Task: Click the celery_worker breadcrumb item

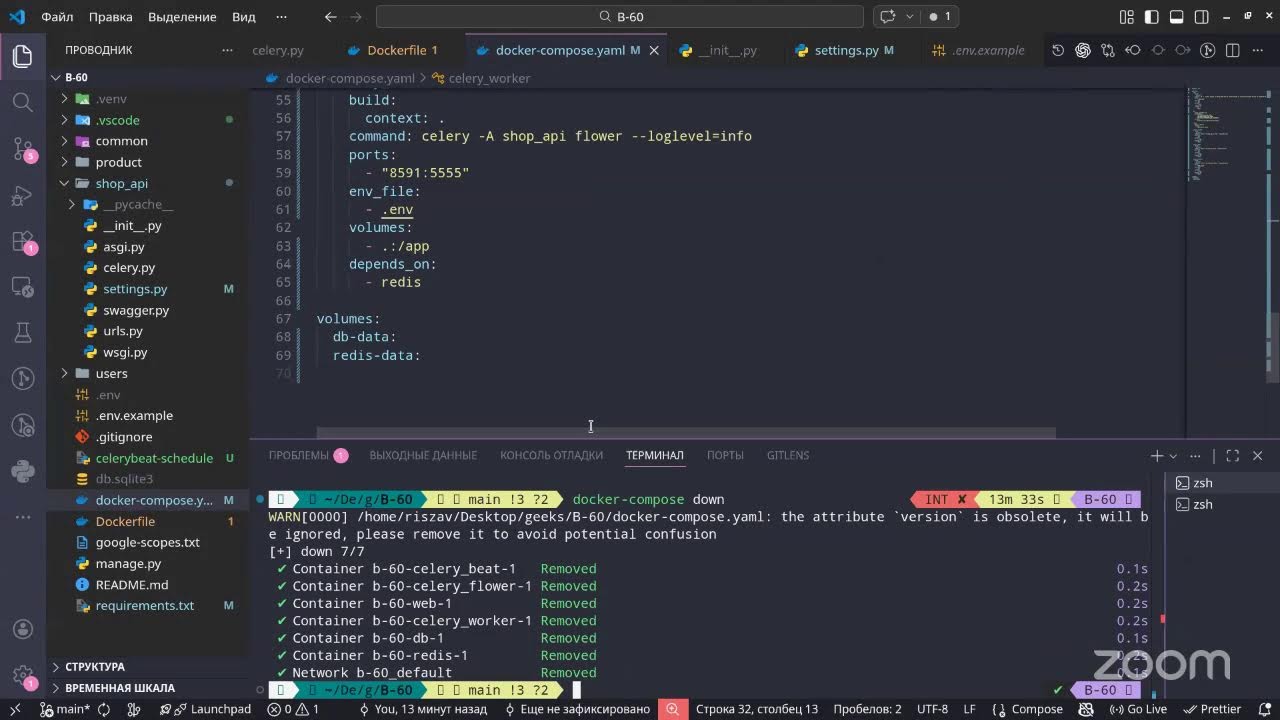Action: point(480,78)
